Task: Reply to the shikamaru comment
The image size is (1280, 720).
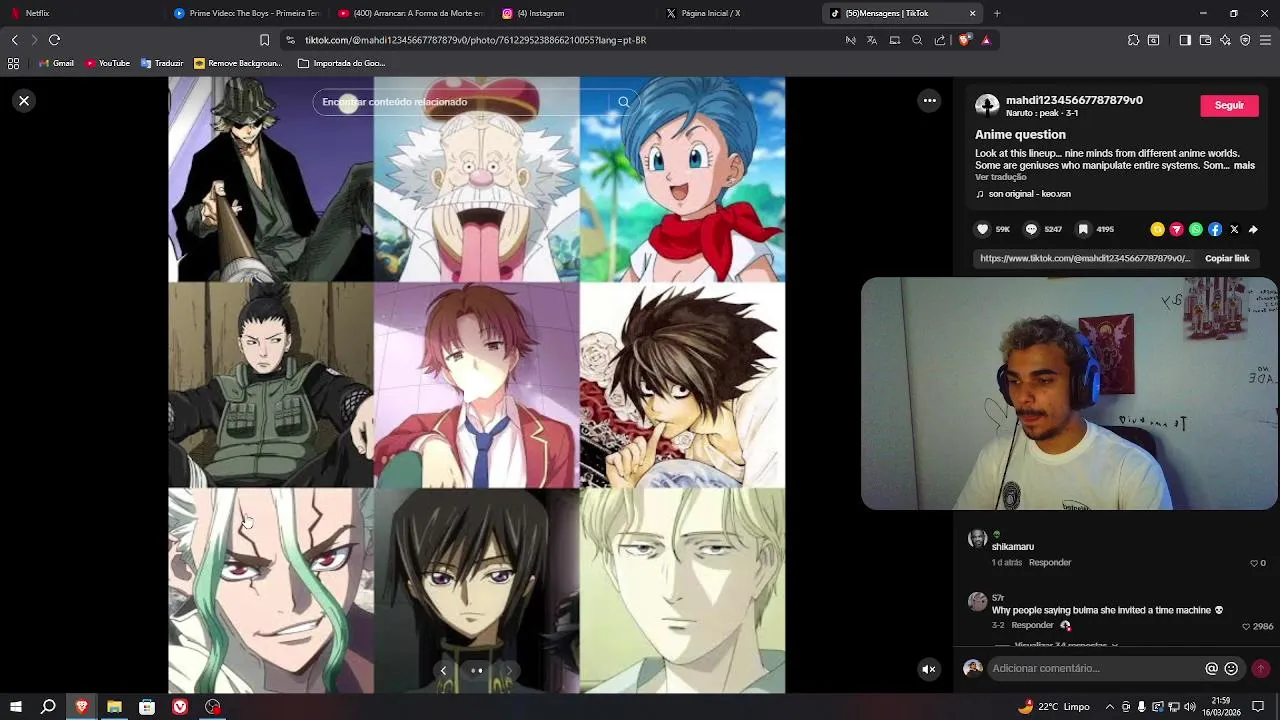Action: click(x=1050, y=563)
